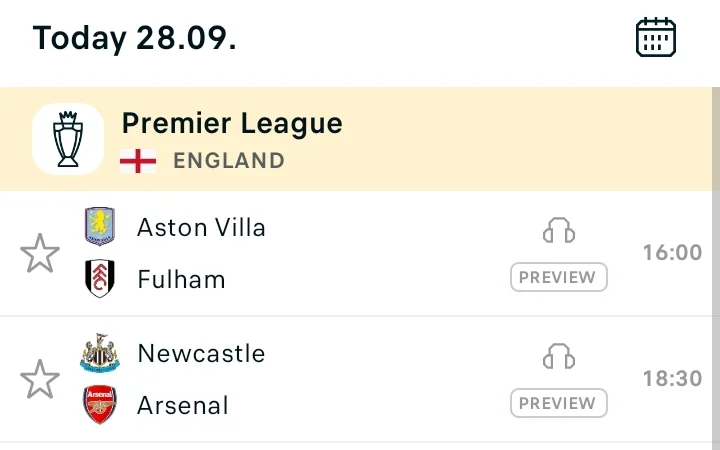Open audio commentary for Newcastle vs Arsenal
The image size is (720, 450).
[x=559, y=356]
